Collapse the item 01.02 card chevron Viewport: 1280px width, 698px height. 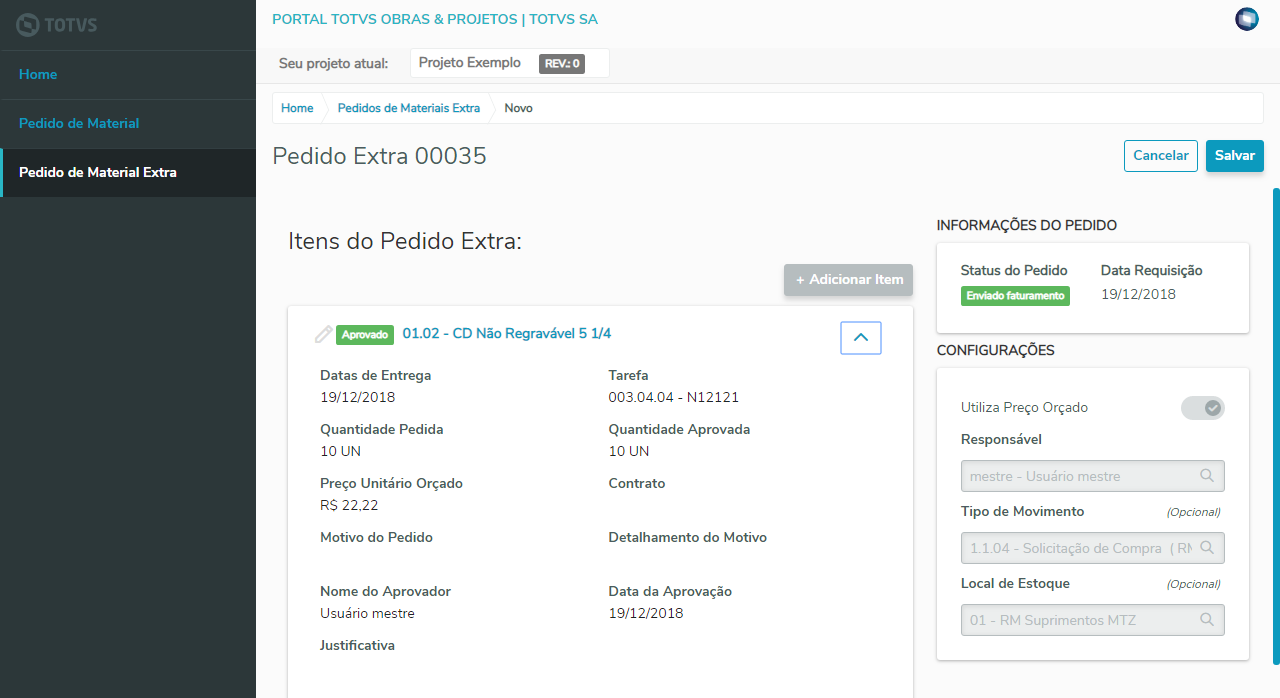[x=861, y=339]
